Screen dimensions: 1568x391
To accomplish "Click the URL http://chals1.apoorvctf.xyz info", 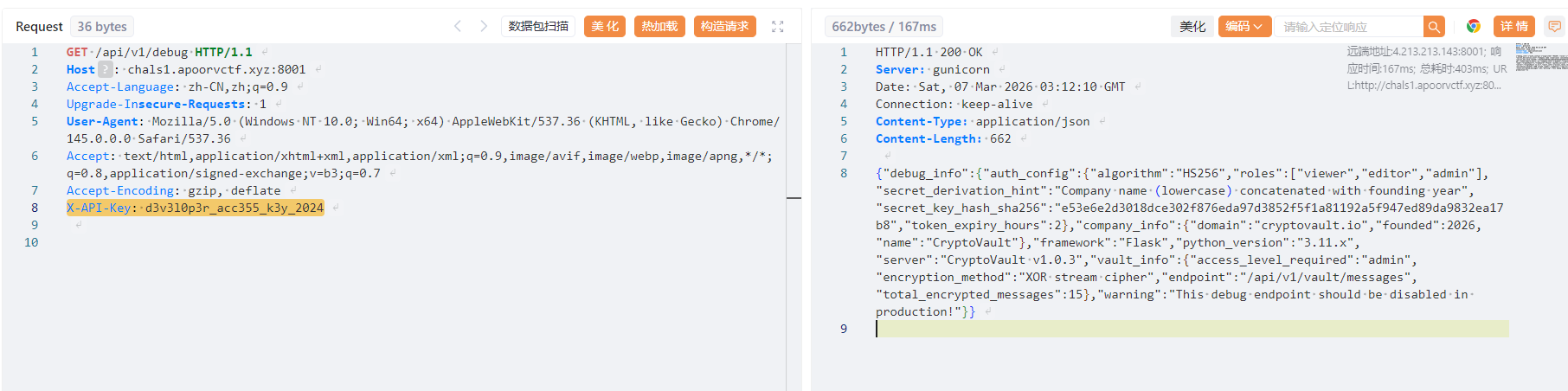I will click(1424, 85).
